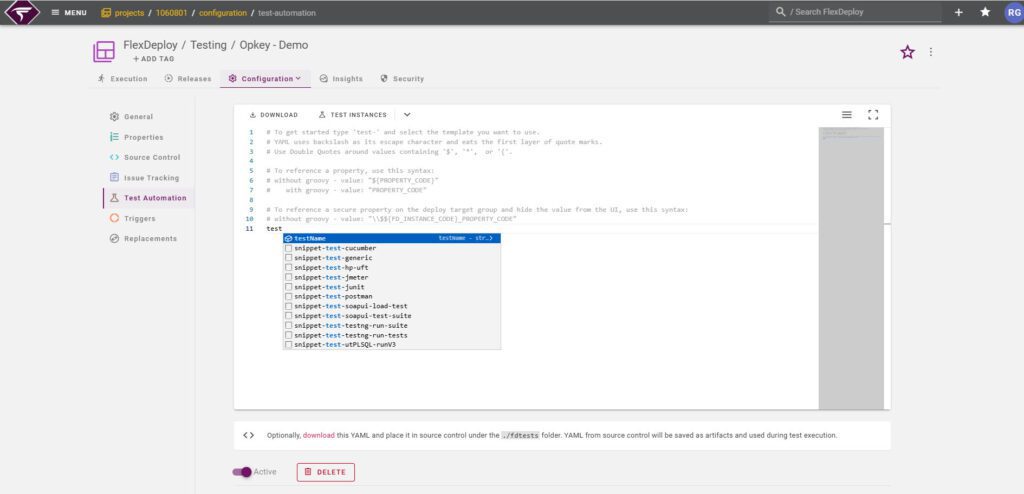Open Source Control in sidebar
The image size is (1024, 494).
pyautogui.click(x=144, y=157)
